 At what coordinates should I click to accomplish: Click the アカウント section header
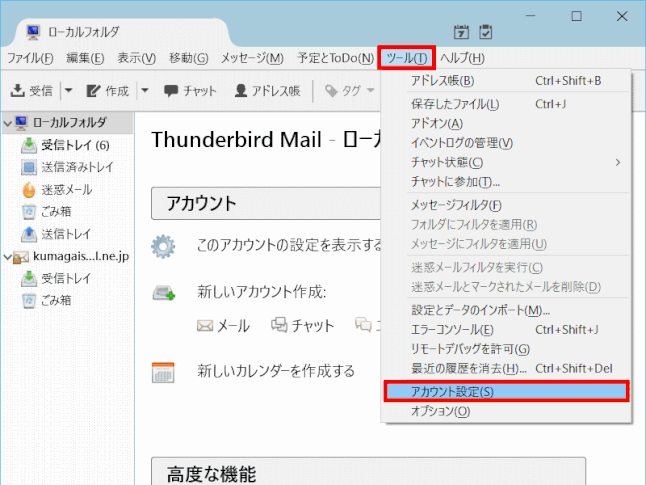(x=266, y=204)
